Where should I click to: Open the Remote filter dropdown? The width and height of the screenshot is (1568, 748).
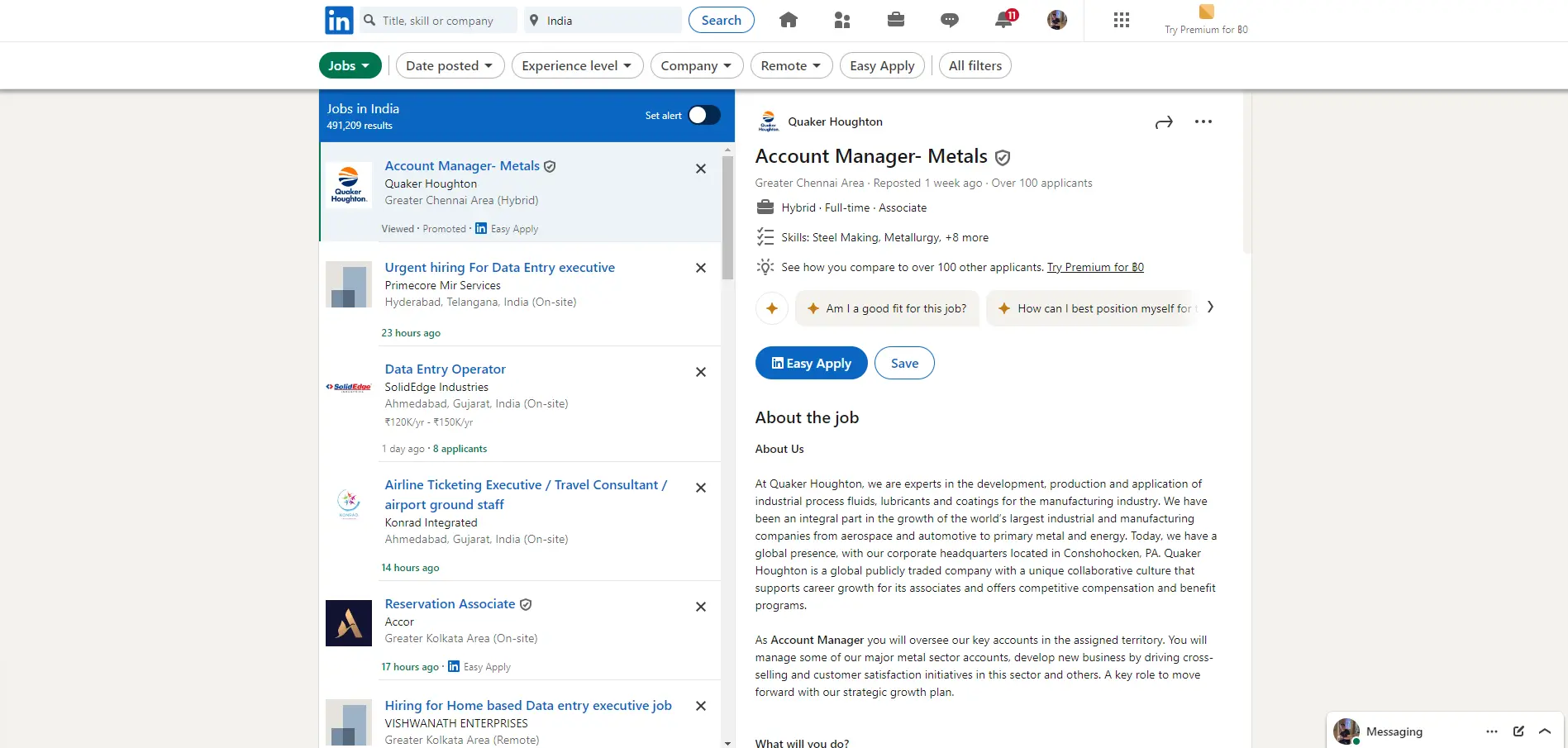coord(791,65)
